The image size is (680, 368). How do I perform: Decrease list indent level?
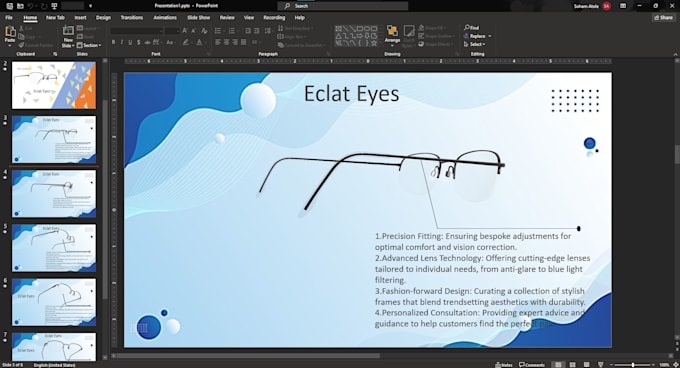(x=248, y=31)
